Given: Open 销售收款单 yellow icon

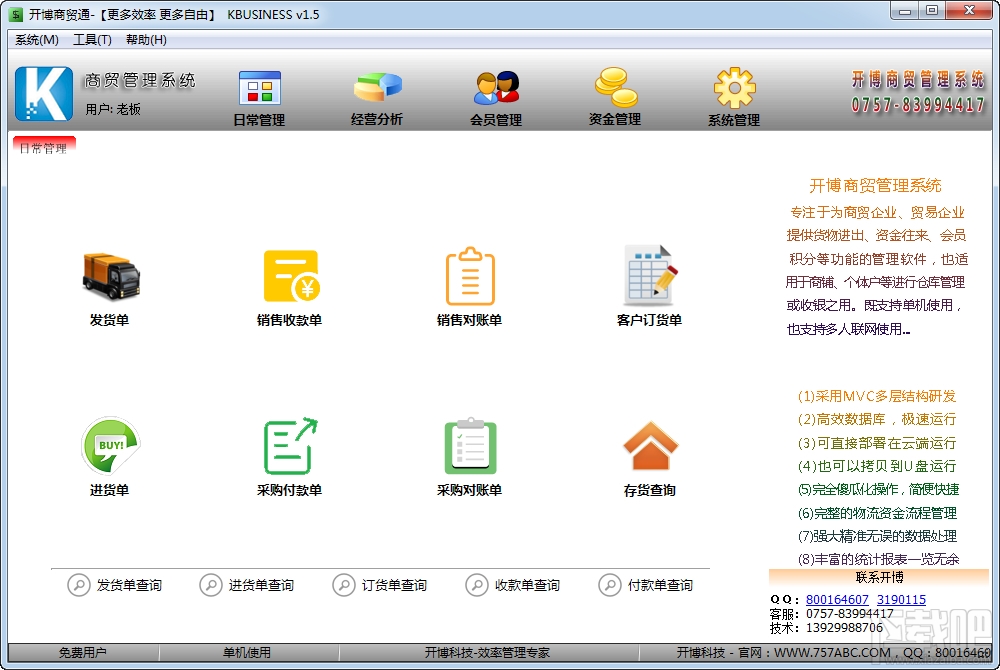Looking at the screenshot, I should pos(291,275).
